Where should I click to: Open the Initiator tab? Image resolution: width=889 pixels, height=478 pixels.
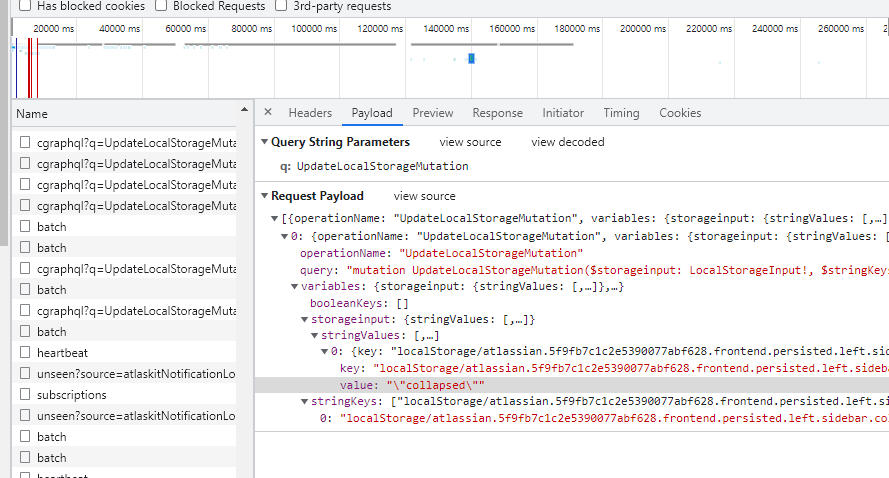(x=563, y=113)
